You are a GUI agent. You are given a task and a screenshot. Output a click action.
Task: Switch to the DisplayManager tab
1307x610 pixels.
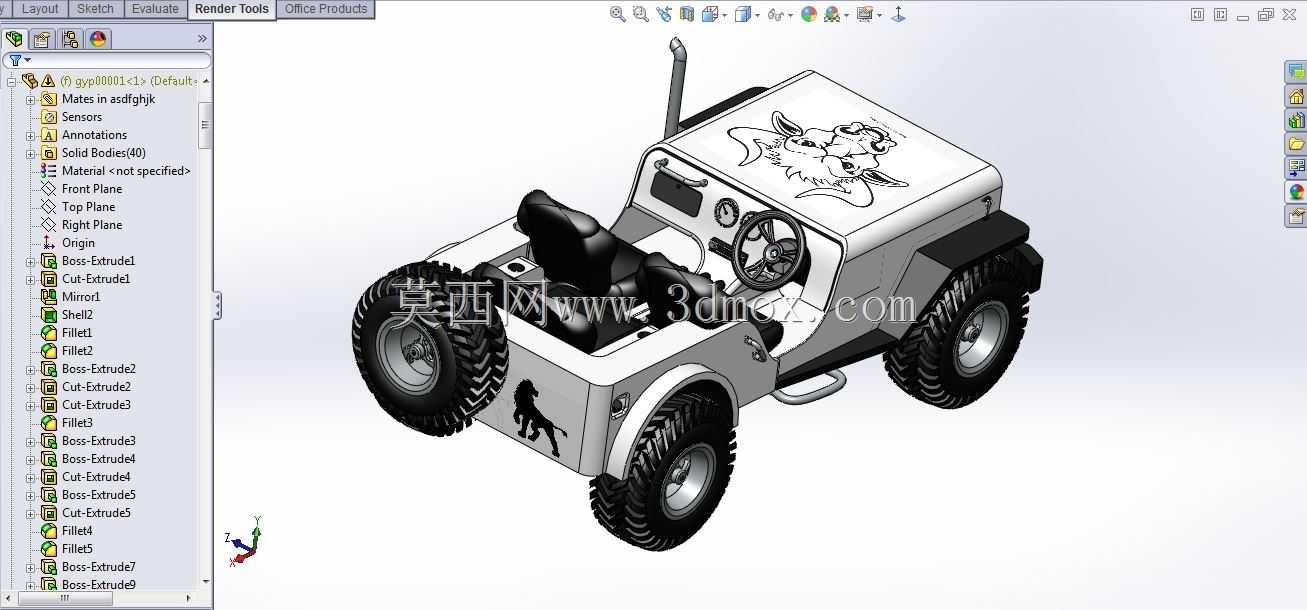point(98,39)
